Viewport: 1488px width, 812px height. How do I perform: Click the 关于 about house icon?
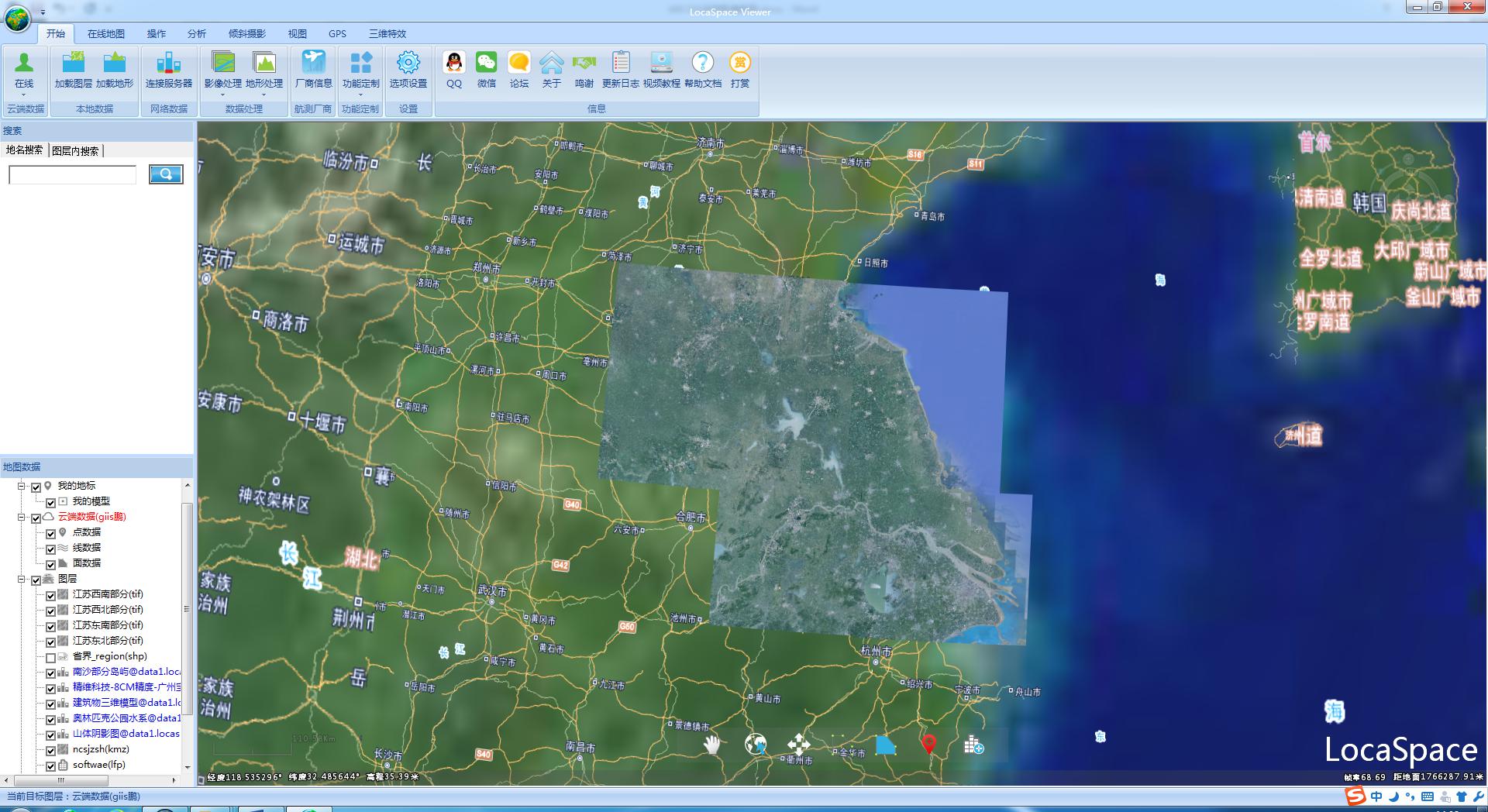pyautogui.click(x=552, y=63)
